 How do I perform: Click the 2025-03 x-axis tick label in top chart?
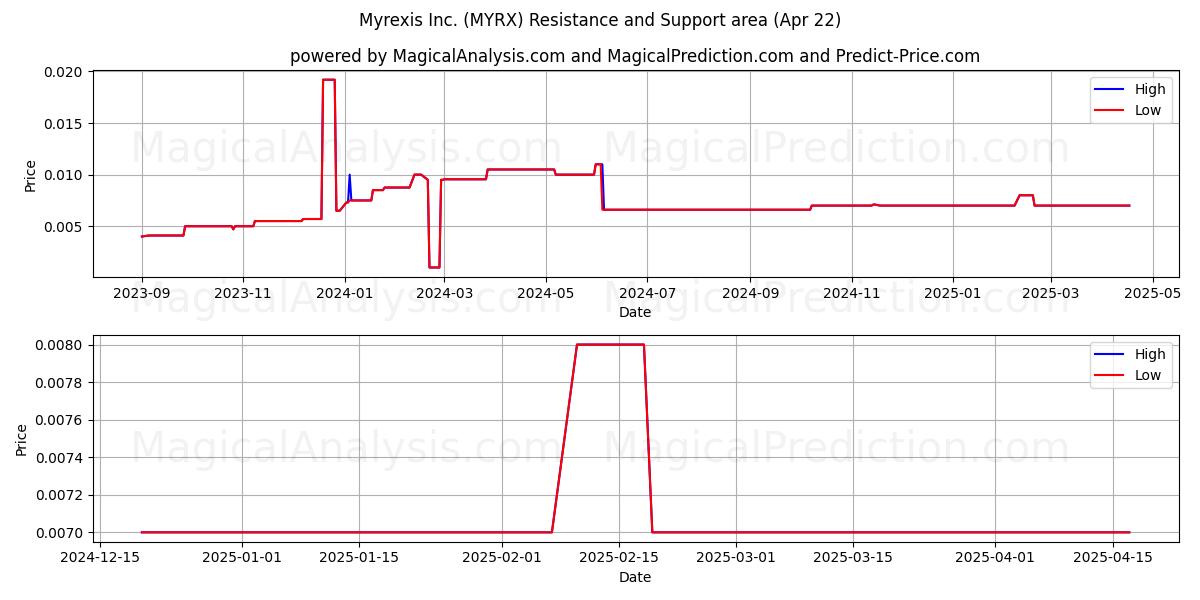[1051, 294]
